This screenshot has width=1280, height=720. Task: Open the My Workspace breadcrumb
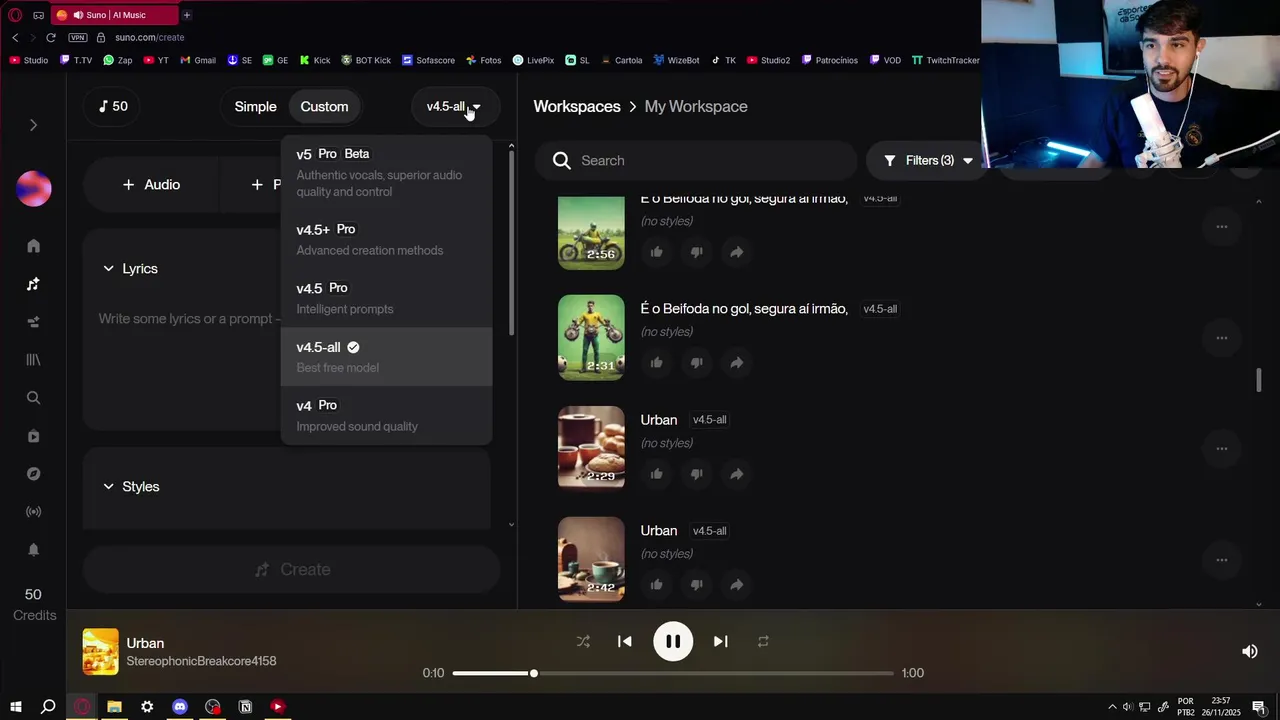click(x=696, y=106)
